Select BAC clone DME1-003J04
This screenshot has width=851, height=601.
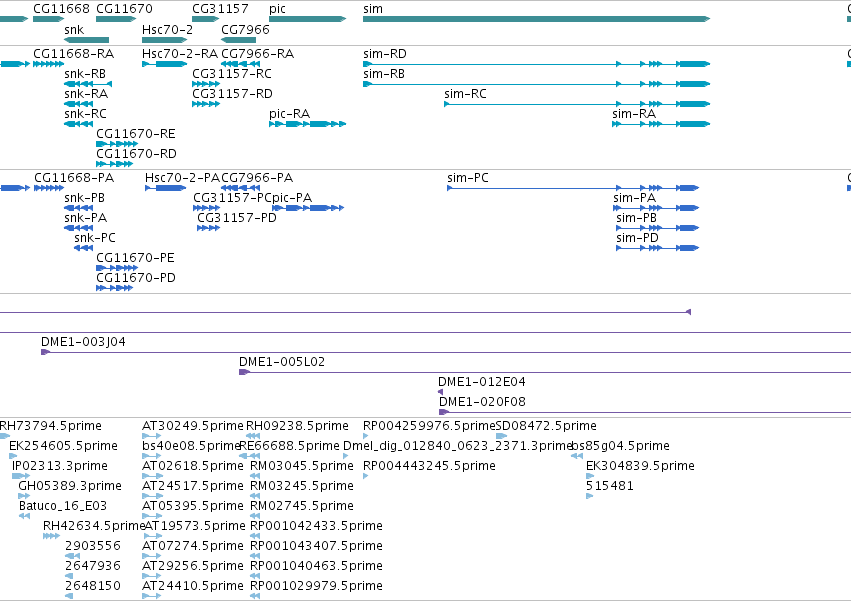click(446, 353)
